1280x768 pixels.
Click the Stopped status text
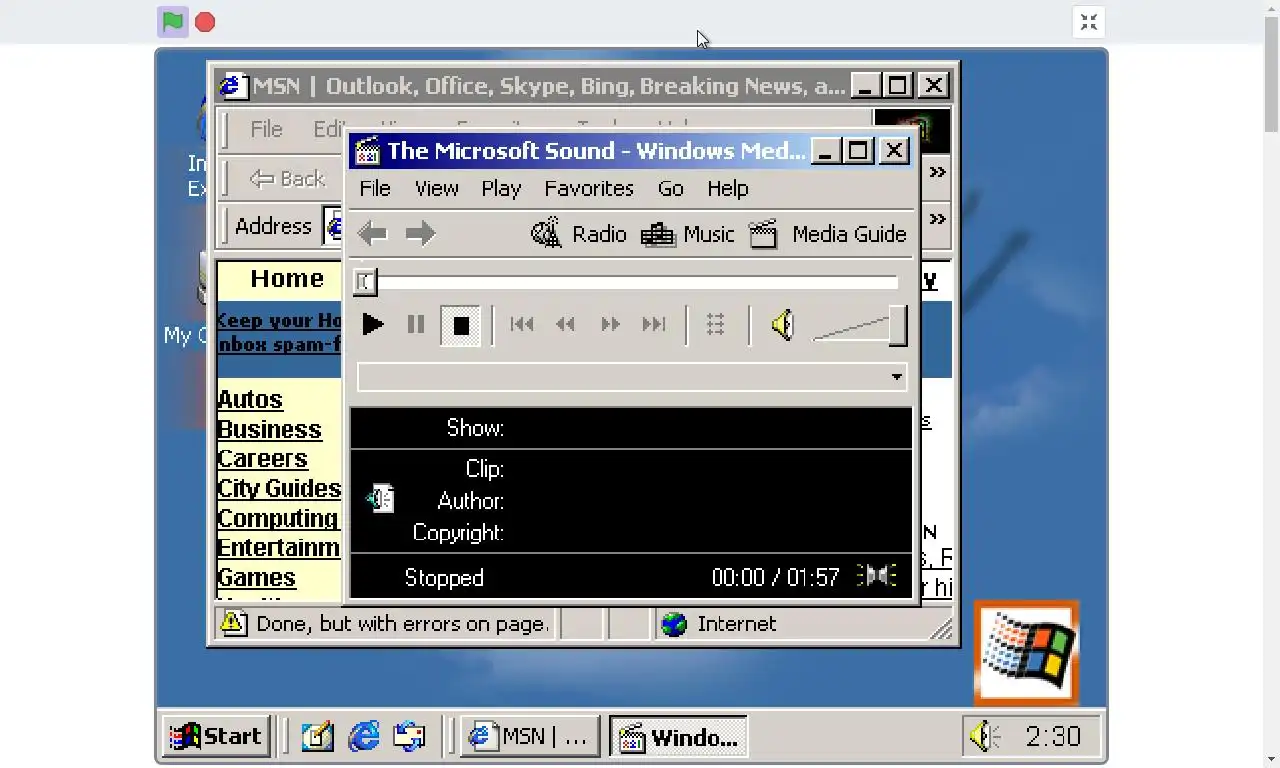(444, 577)
